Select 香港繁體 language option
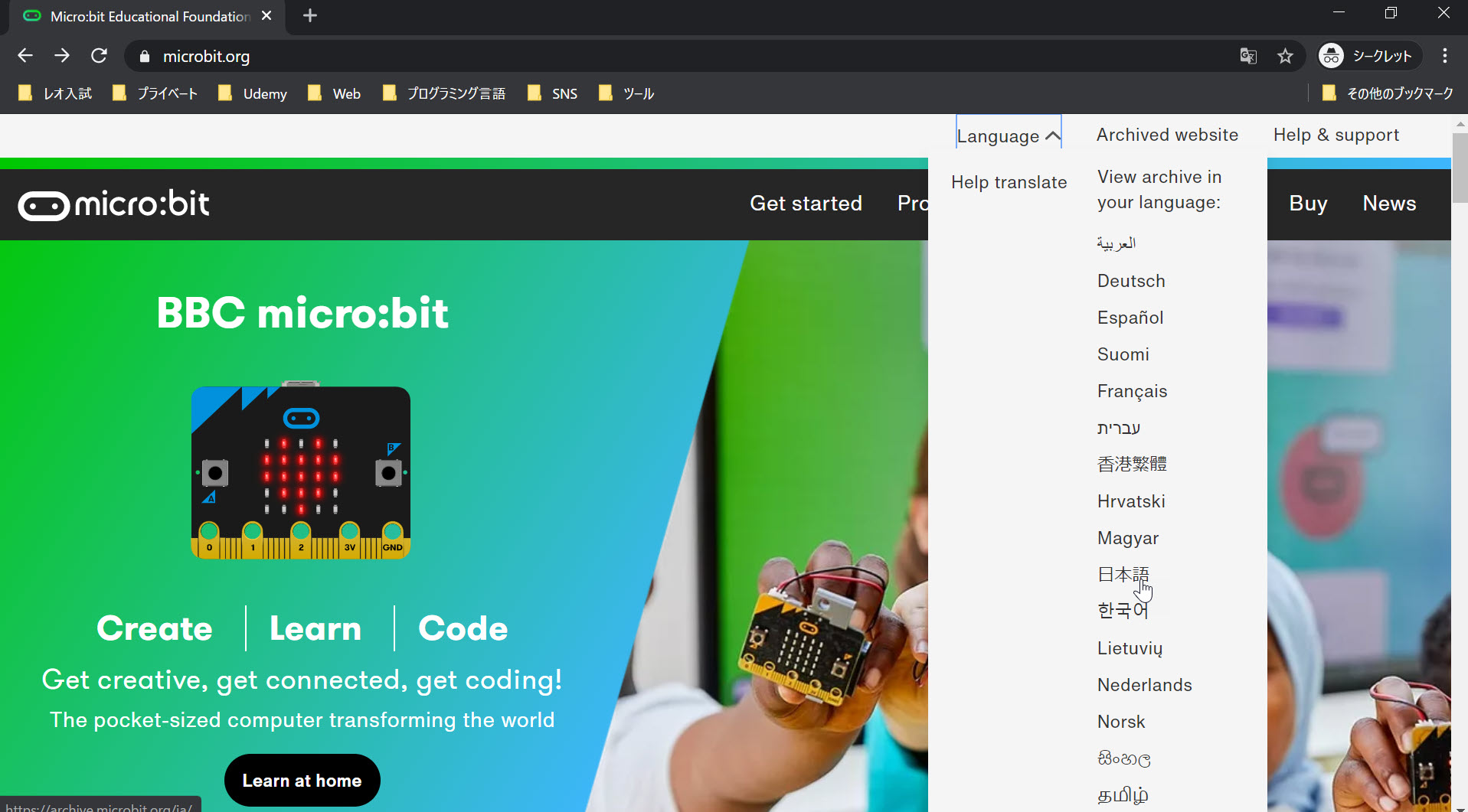Image resolution: width=1468 pixels, height=812 pixels. pyautogui.click(x=1132, y=464)
